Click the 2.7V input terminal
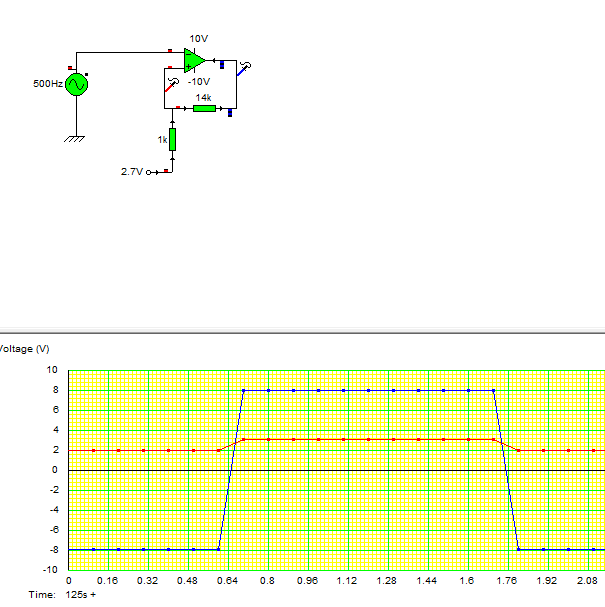 pos(149,172)
